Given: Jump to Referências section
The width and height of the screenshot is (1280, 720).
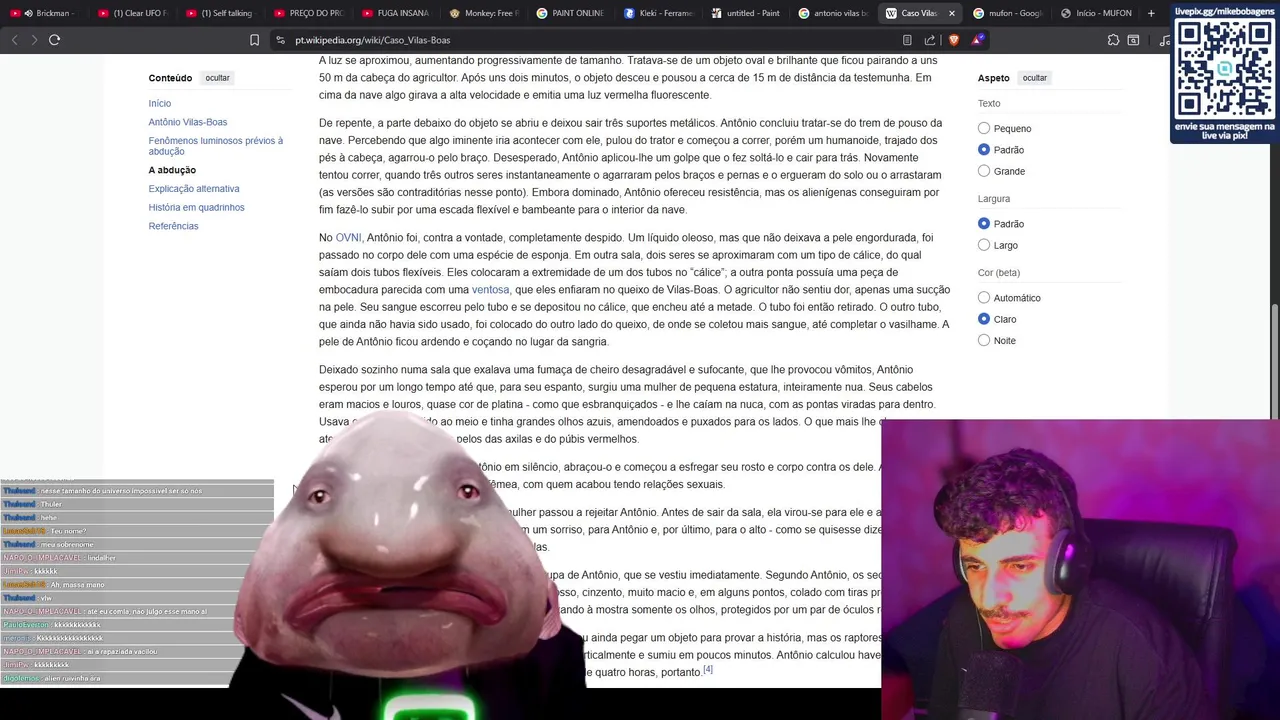Looking at the screenshot, I should click(173, 226).
